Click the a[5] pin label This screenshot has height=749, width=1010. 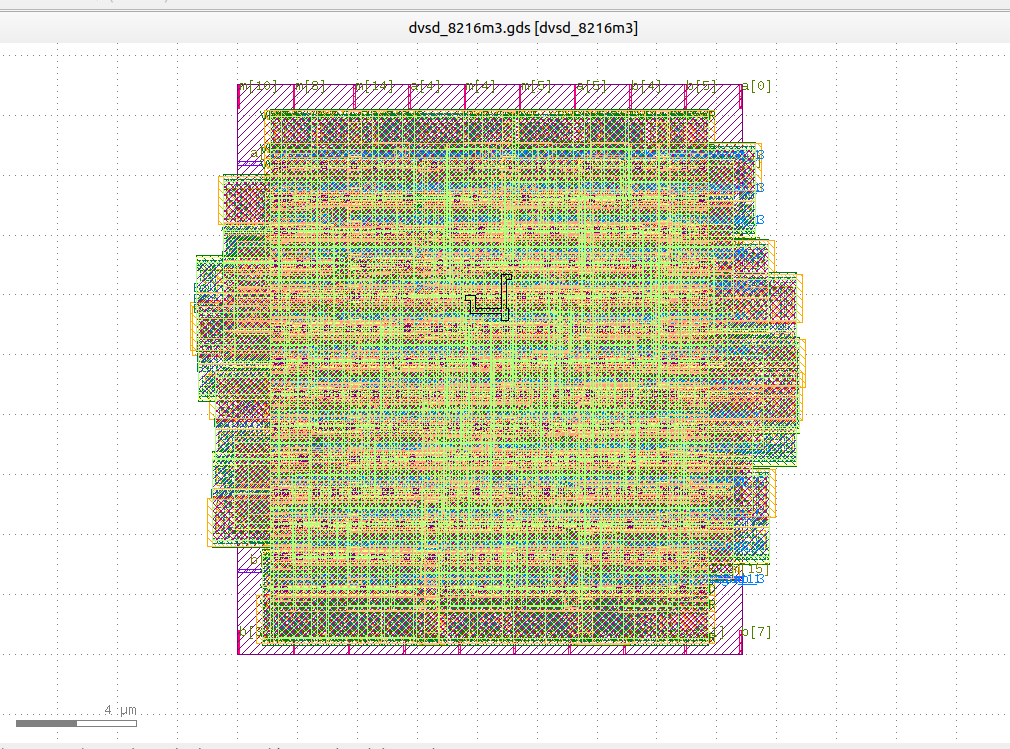click(592, 87)
